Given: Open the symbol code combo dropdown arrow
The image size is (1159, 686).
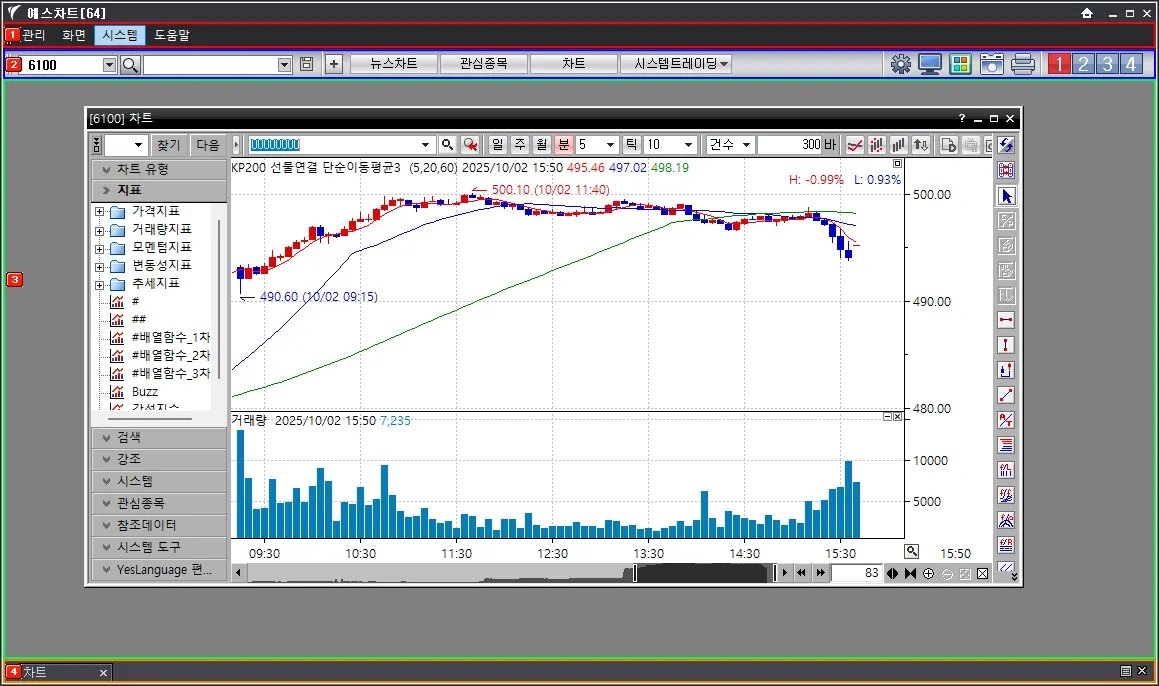Looking at the screenshot, I should pyautogui.click(x=425, y=145).
